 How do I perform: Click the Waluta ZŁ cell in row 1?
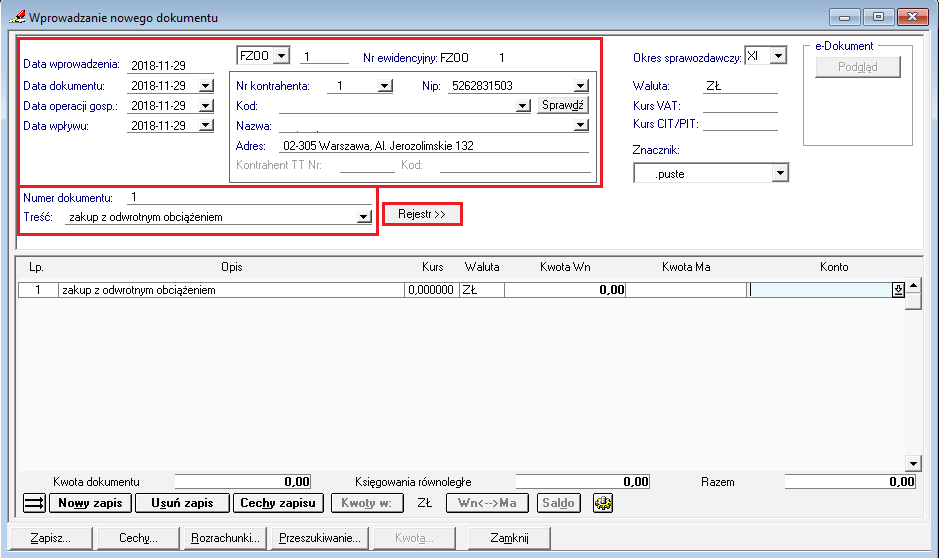482,290
